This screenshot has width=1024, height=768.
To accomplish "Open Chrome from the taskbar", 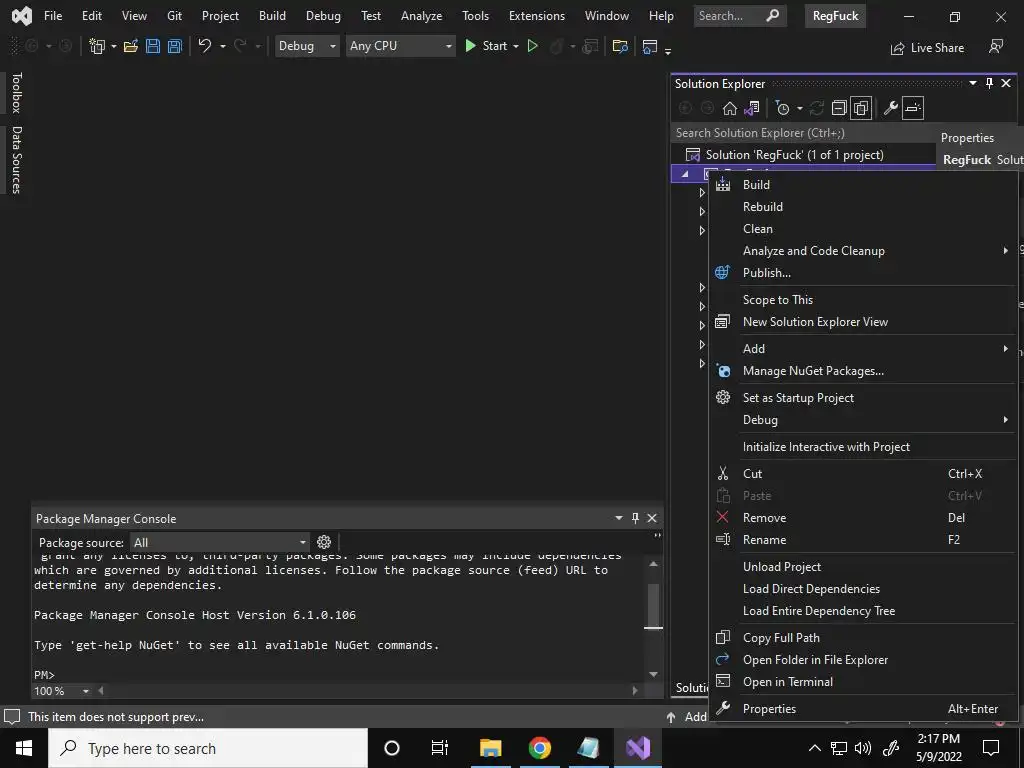I will pyautogui.click(x=539, y=748).
